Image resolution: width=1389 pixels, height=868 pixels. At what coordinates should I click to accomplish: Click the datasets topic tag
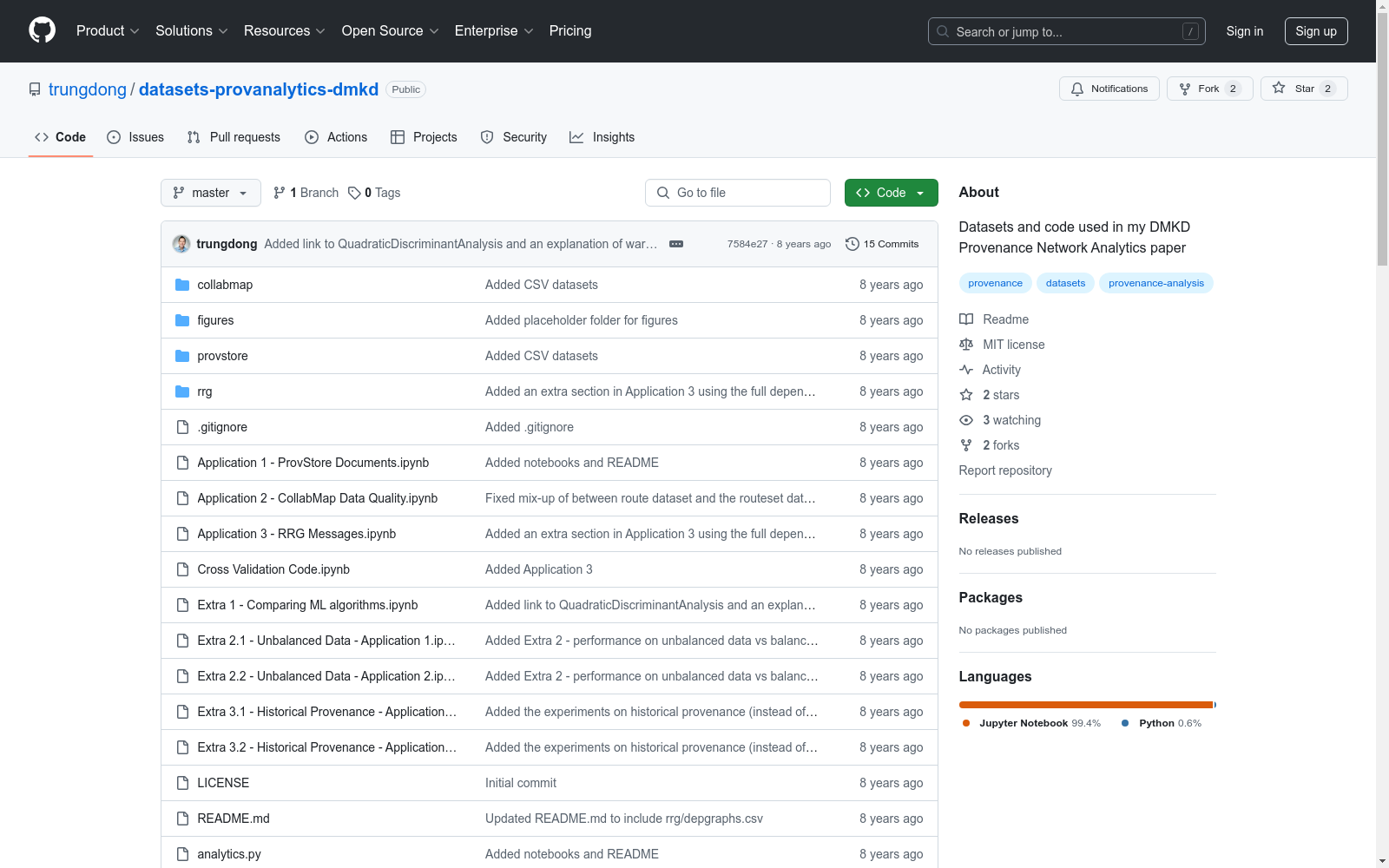point(1065,283)
